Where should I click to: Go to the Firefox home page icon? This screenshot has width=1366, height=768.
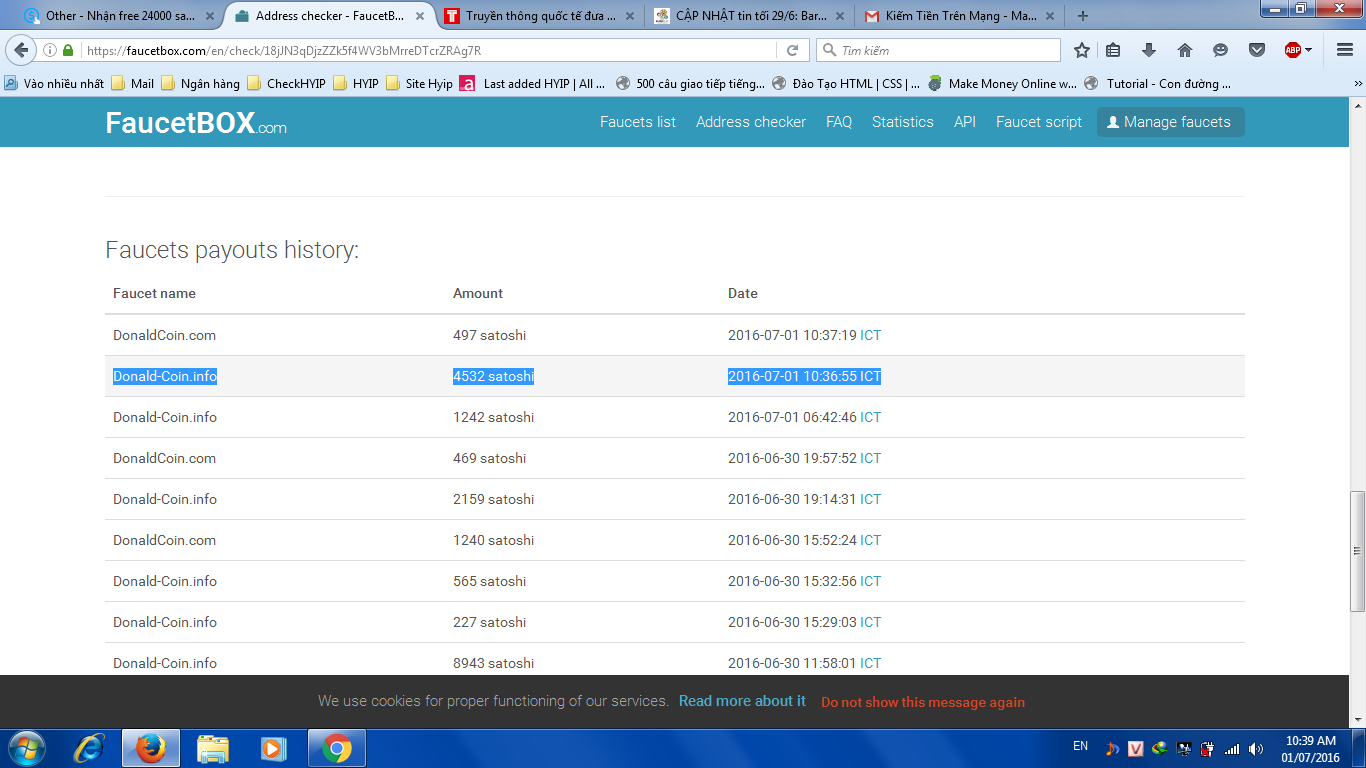[x=1185, y=50]
